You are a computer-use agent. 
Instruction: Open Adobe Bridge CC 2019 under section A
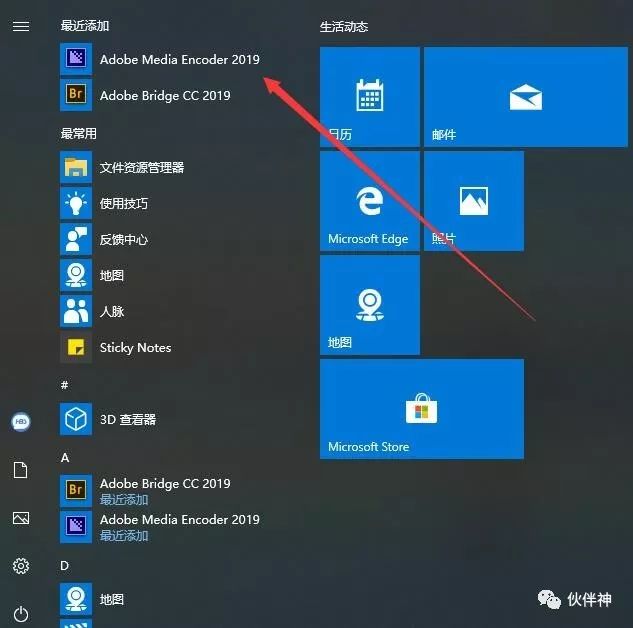[x=146, y=491]
